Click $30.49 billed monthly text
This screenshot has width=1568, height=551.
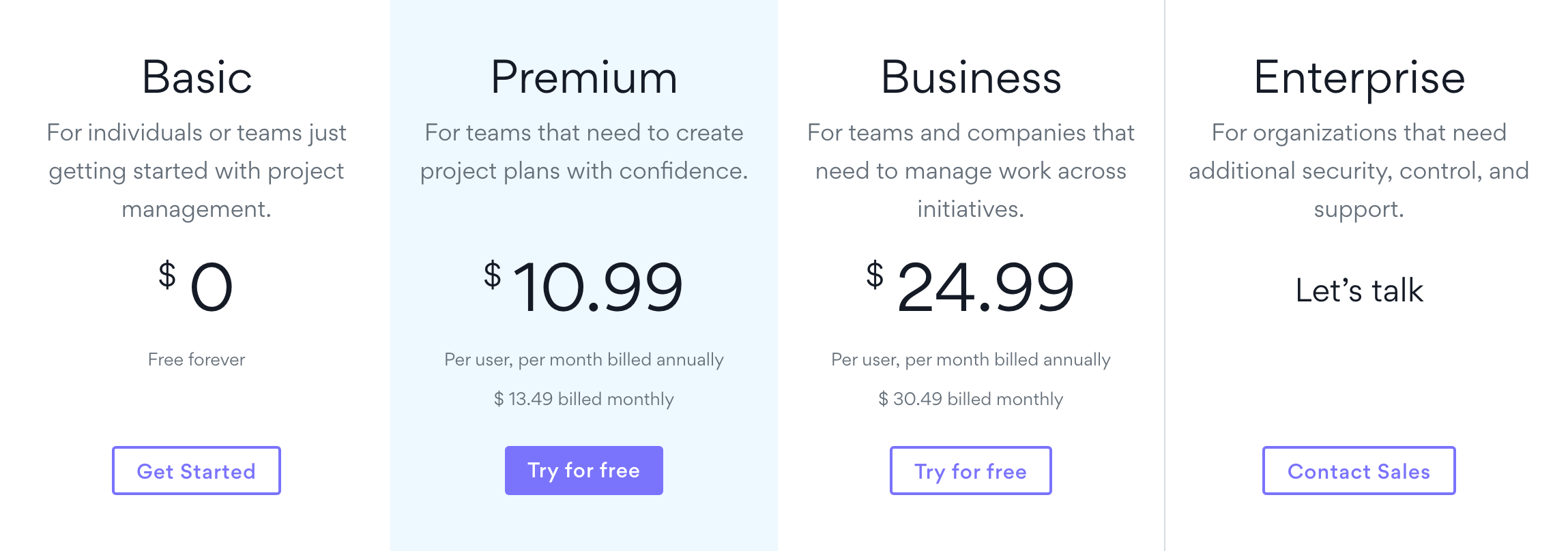pos(971,399)
